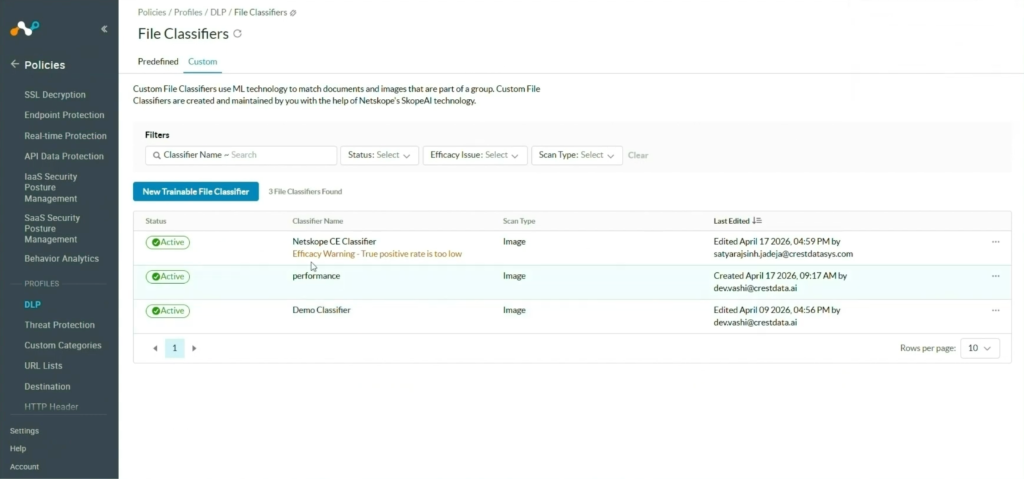This screenshot has height=479, width=1024.
Task: Open HTTP Header in sidebar
Action: 51,406
